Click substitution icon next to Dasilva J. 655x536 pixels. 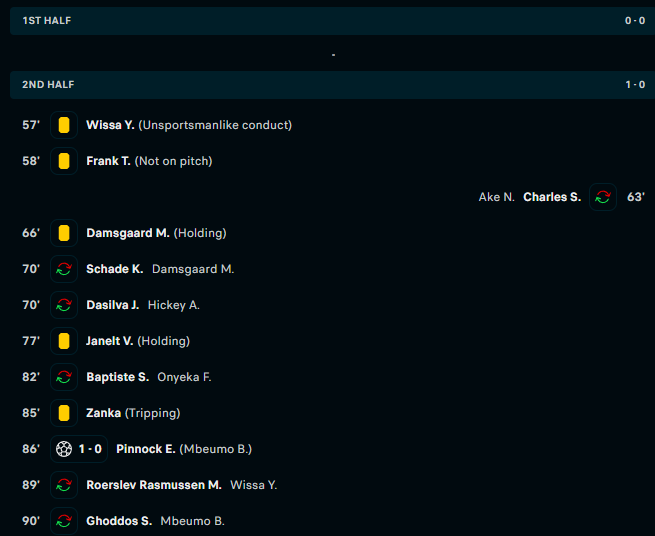tap(64, 305)
